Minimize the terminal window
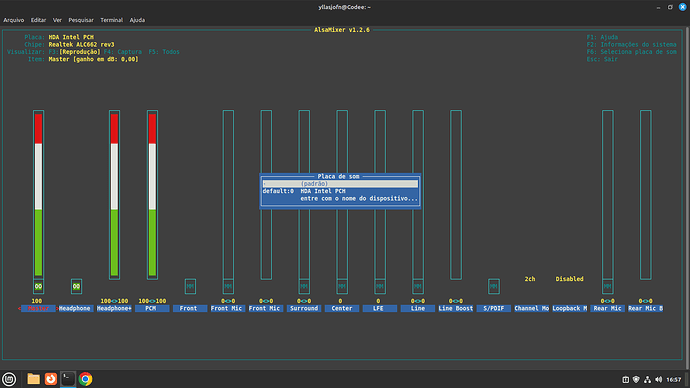 (658, 7)
